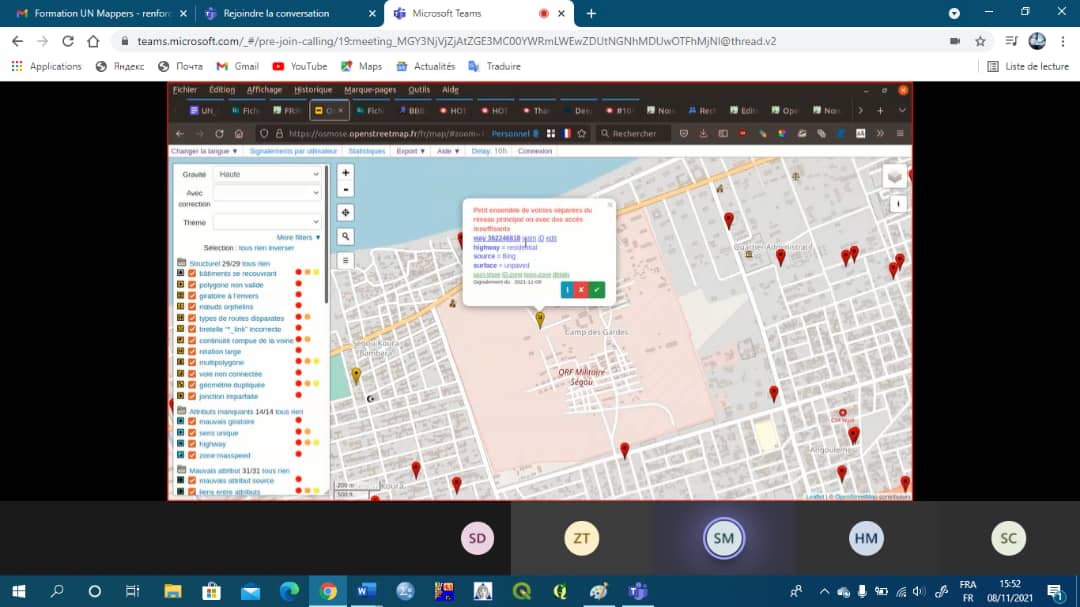Zoom out with the map minus button
Image resolution: width=1080 pixels, height=607 pixels.
pyautogui.click(x=346, y=189)
